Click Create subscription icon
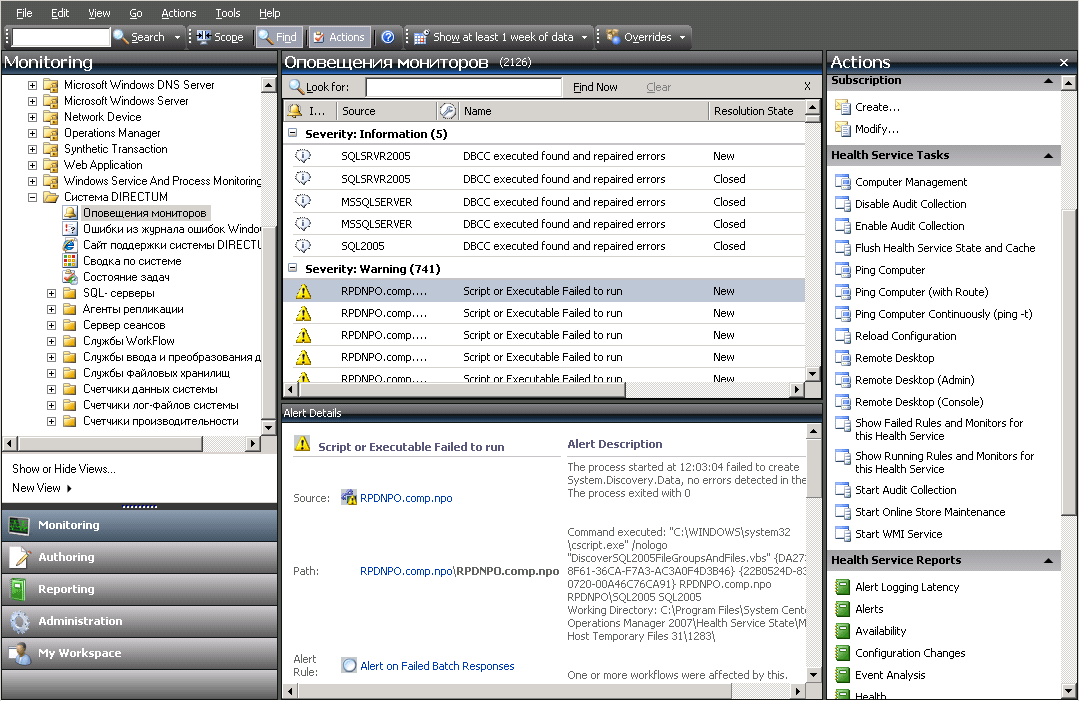The image size is (1079, 701). (x=842, y=107)
